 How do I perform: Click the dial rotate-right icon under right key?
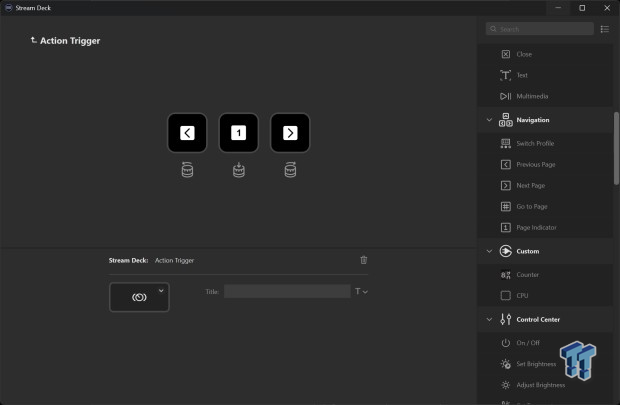point(290,170)
